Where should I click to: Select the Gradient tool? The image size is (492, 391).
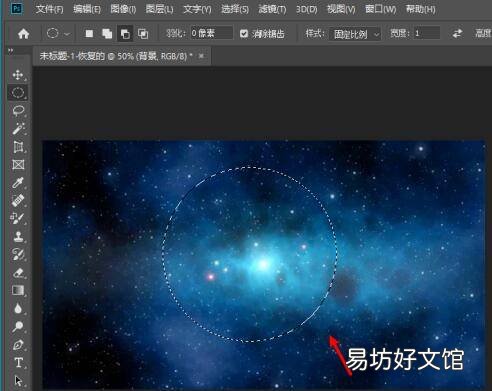tap(18, 290)
